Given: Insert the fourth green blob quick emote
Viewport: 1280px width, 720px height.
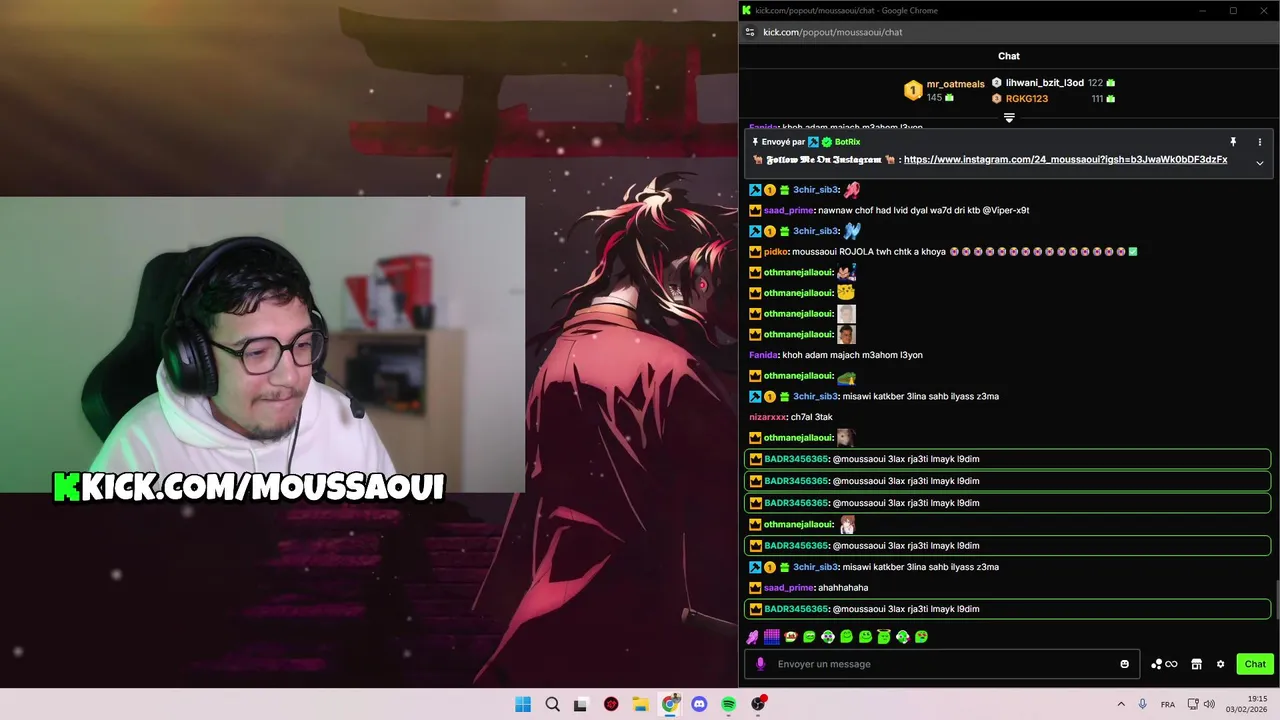Looking at the screenshot, I should tap(809, 637).
